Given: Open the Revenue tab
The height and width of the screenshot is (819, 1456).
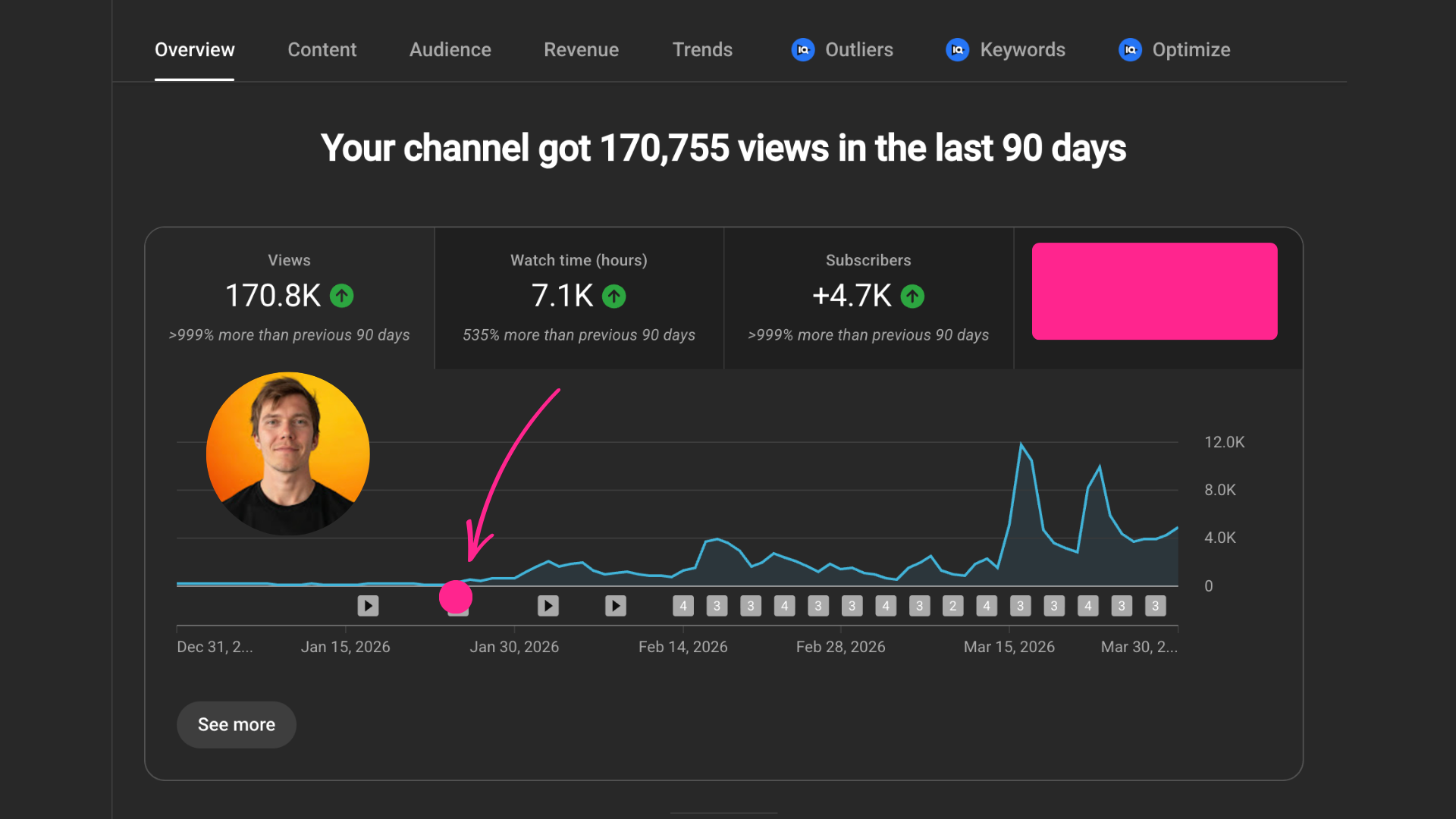Looking at the screenshot, I should pyautogui.click(x=582, y=50).
